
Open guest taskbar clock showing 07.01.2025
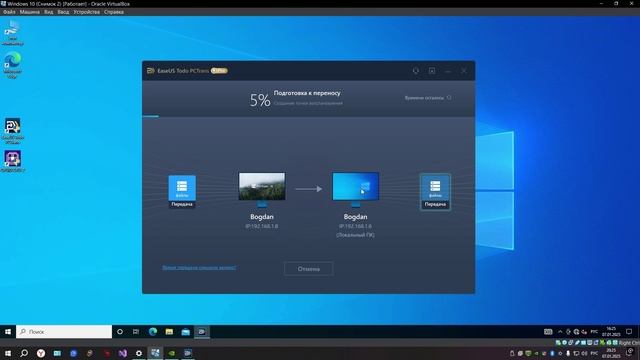tap(611, 332)
